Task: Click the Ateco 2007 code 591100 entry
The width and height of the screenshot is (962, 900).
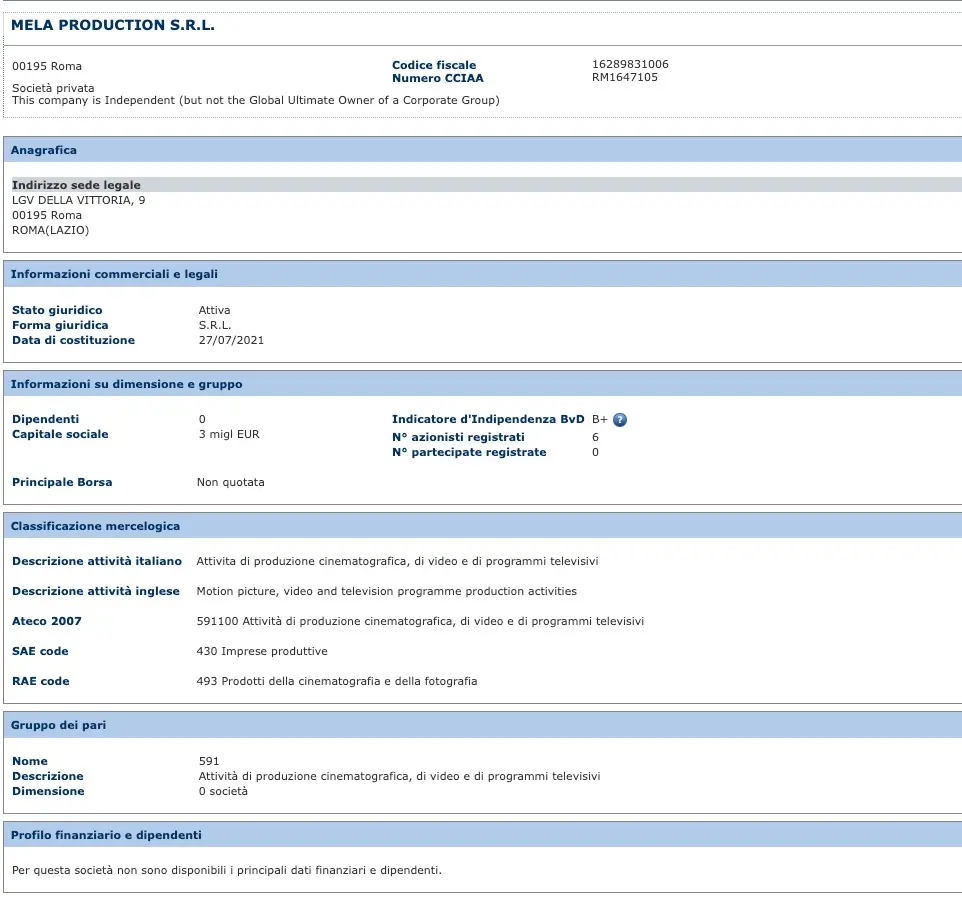Action: point(420,621)
